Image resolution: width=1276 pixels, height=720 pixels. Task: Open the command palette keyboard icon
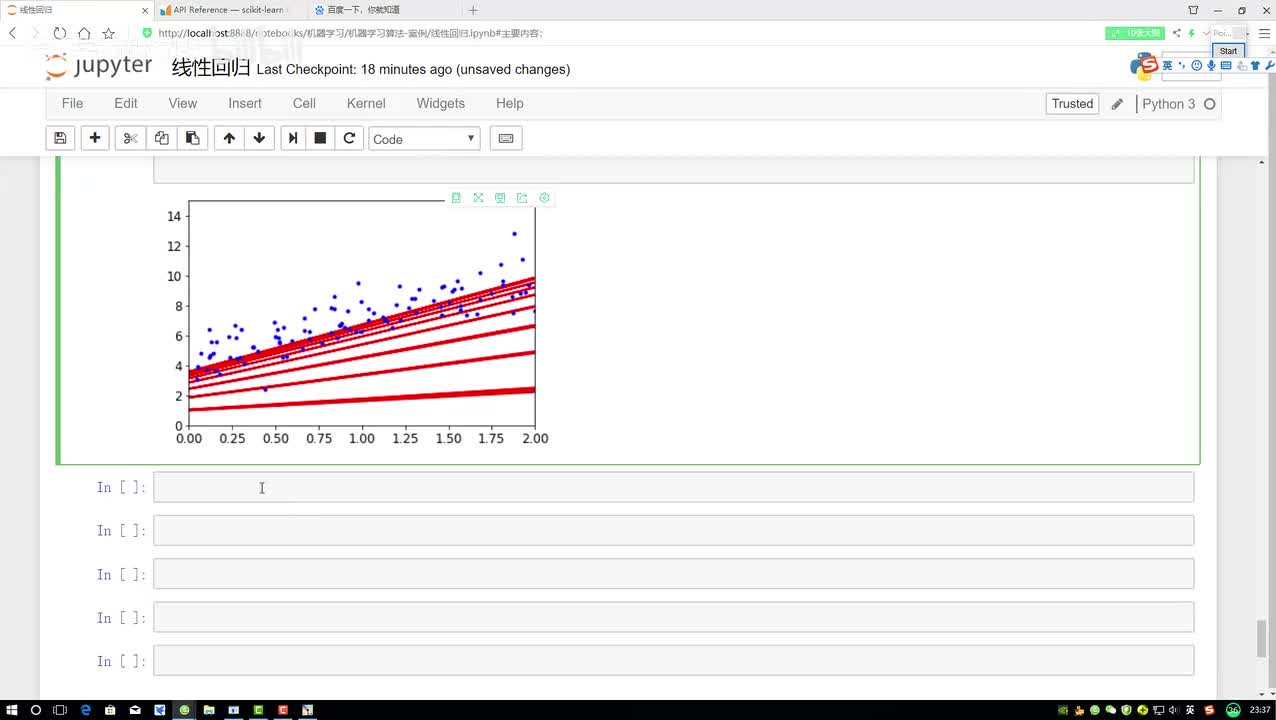pyautogui.click(x=506, y=138)
